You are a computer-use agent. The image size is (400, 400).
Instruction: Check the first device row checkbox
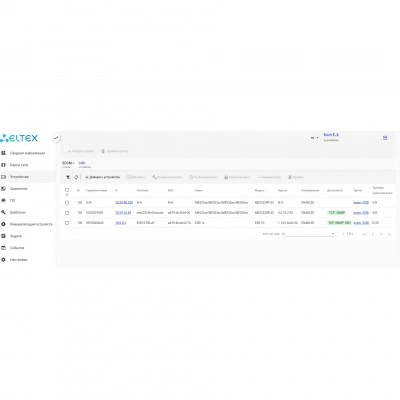coord(67,203)
